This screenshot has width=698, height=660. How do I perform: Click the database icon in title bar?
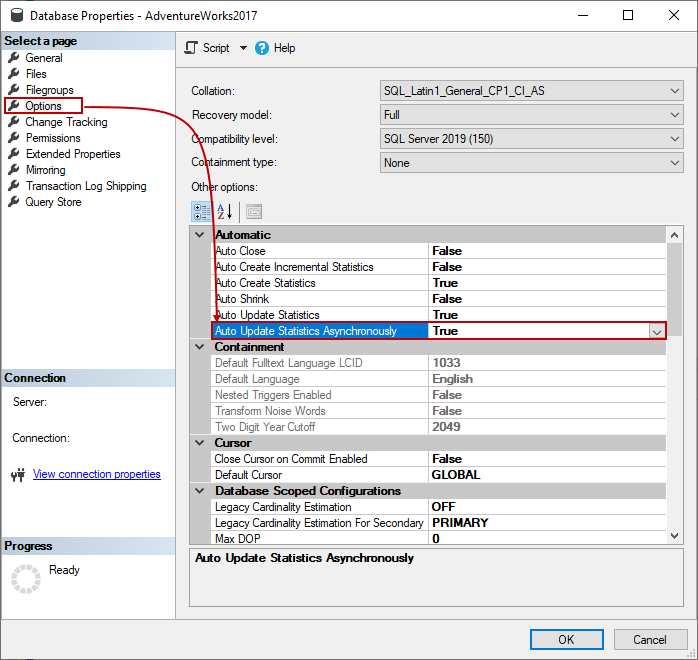pyautogui.click(x=17, y=15)
